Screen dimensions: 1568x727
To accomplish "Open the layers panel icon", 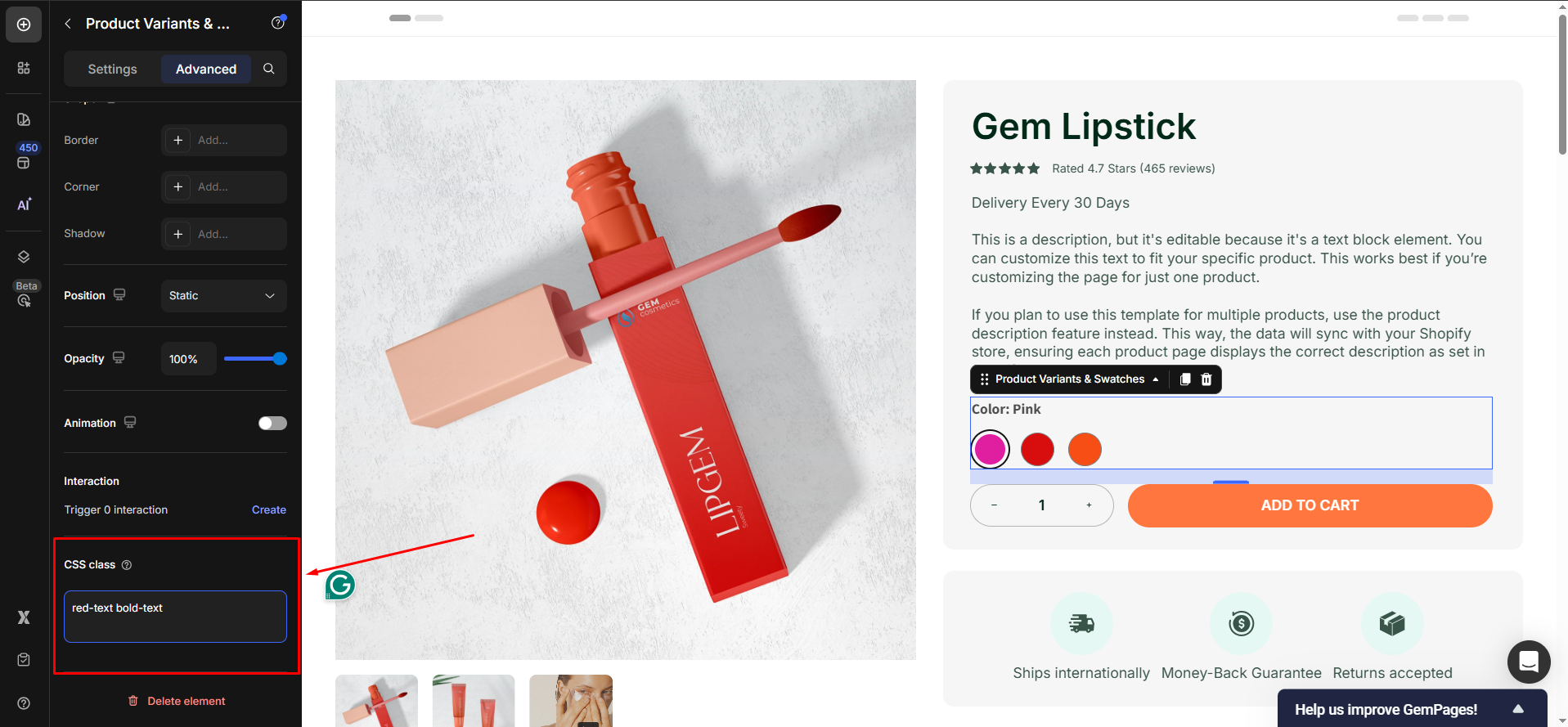I will (x=24, y=257).
